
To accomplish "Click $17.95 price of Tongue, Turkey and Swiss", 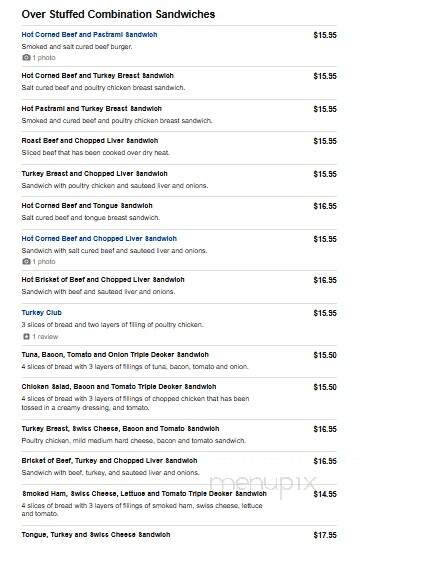I will tap(325, 535).
